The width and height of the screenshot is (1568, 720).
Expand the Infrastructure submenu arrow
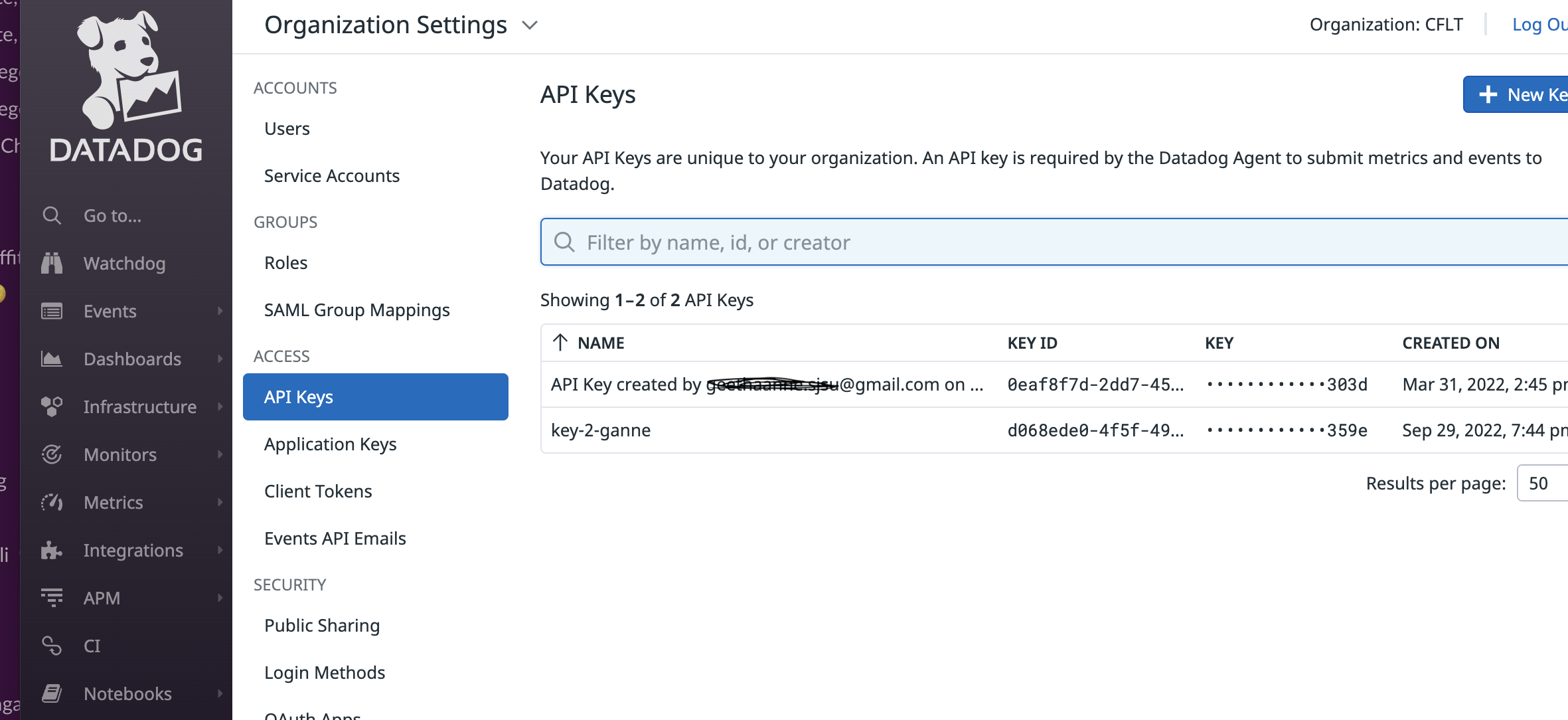click(x=220, y=406)
